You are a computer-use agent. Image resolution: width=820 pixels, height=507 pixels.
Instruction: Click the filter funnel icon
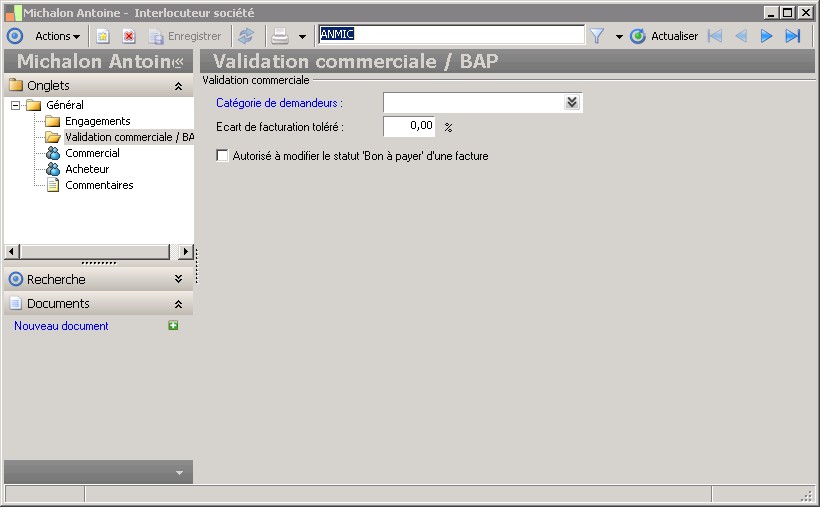point(597,36)
